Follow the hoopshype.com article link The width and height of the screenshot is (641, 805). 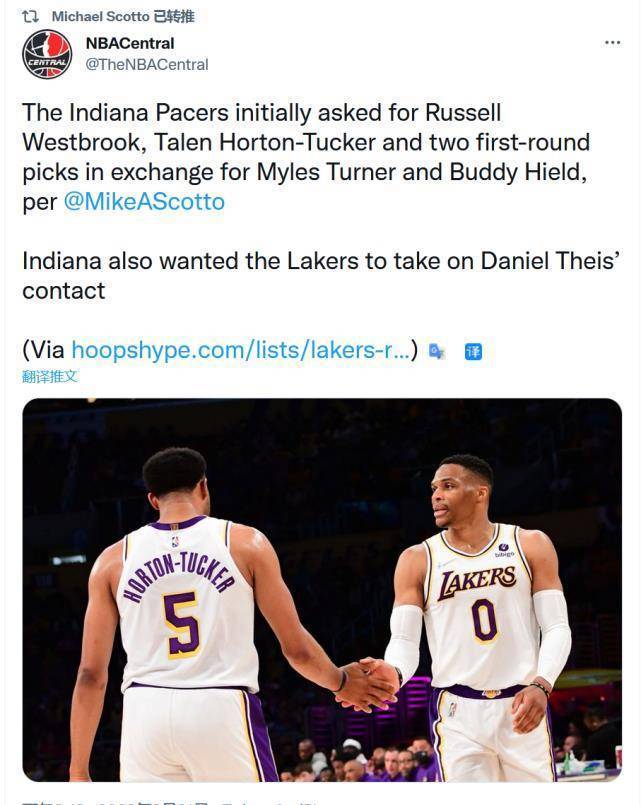point(241,350)
